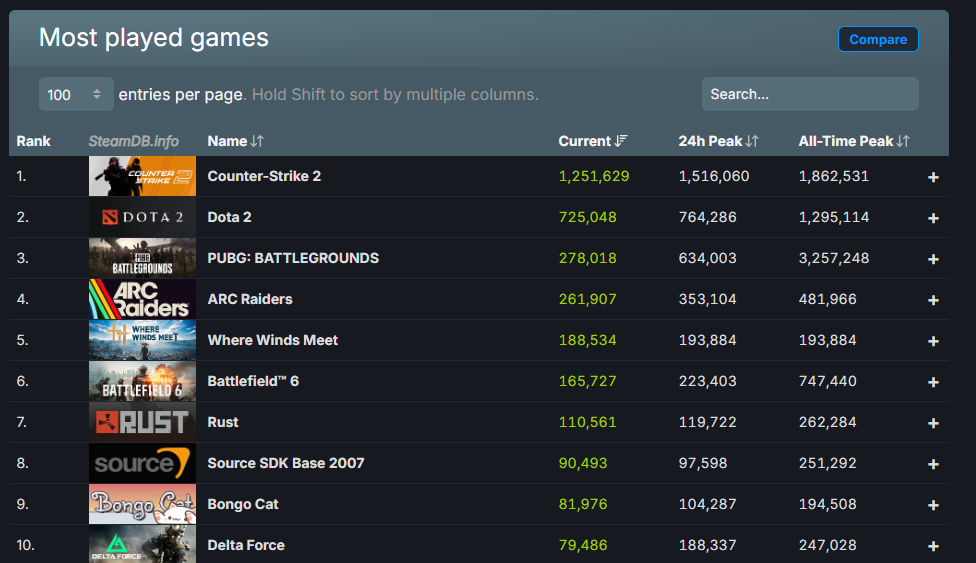
Task: Sort table by Name column
Action: pyautogui.click(x=235, y=141)
